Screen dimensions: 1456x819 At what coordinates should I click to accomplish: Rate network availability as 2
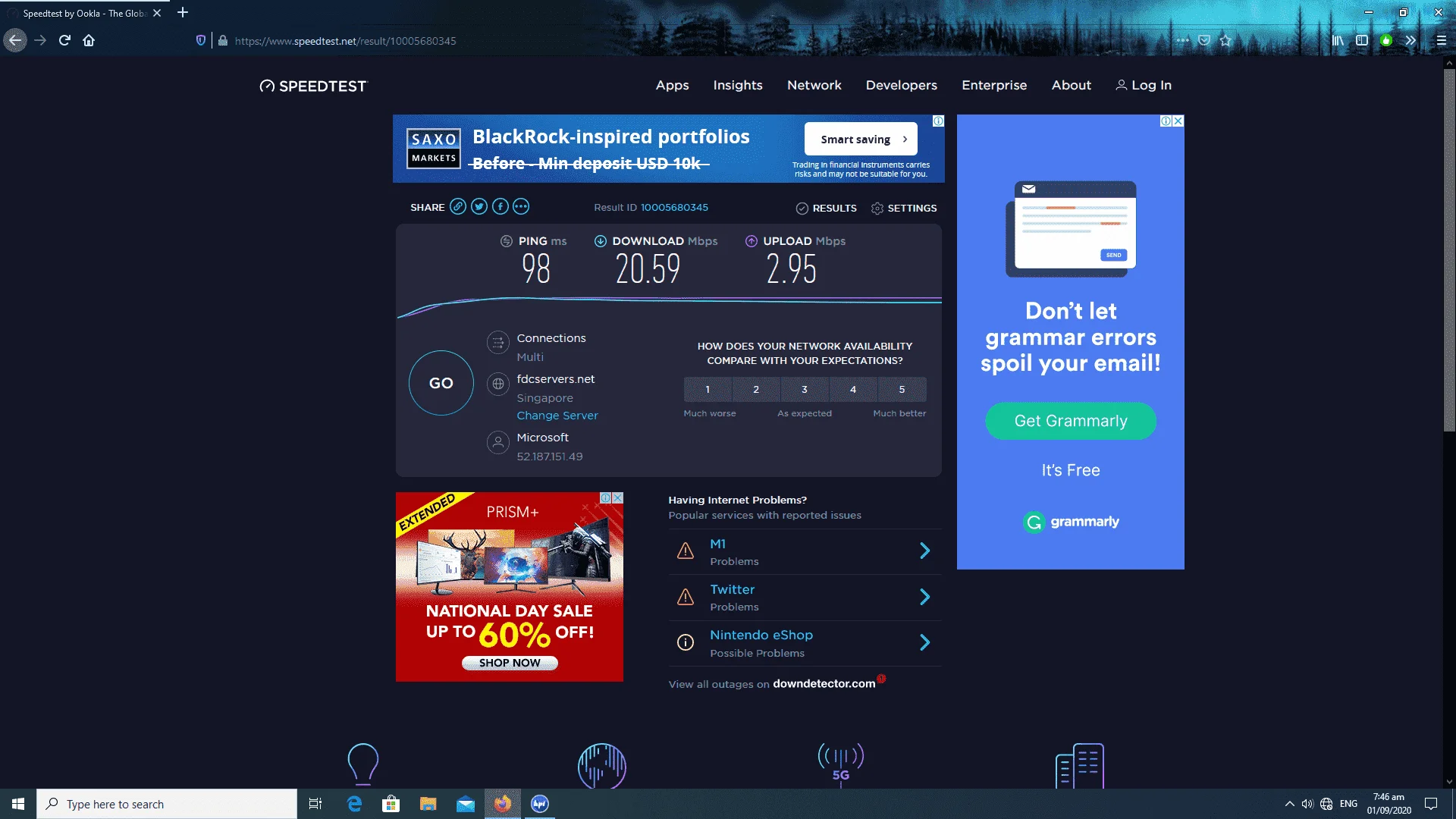pos(756,389)
